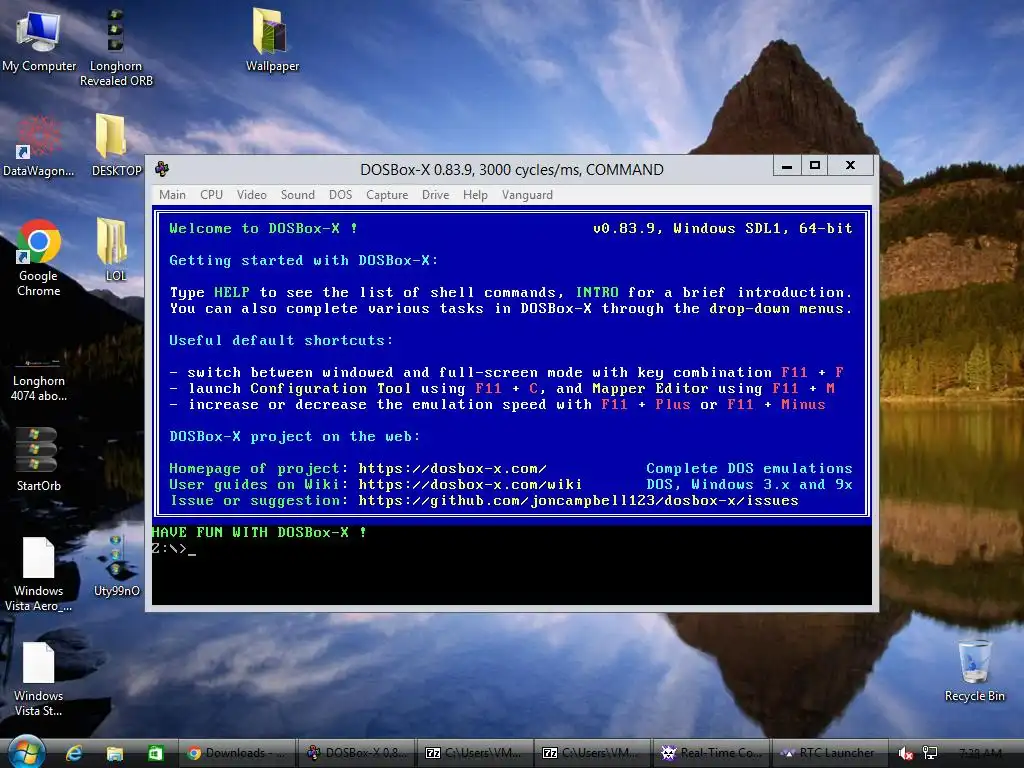1024x768 pixels.
Task: Select the Uty99nO desktop icon
Action: point(116,566)
